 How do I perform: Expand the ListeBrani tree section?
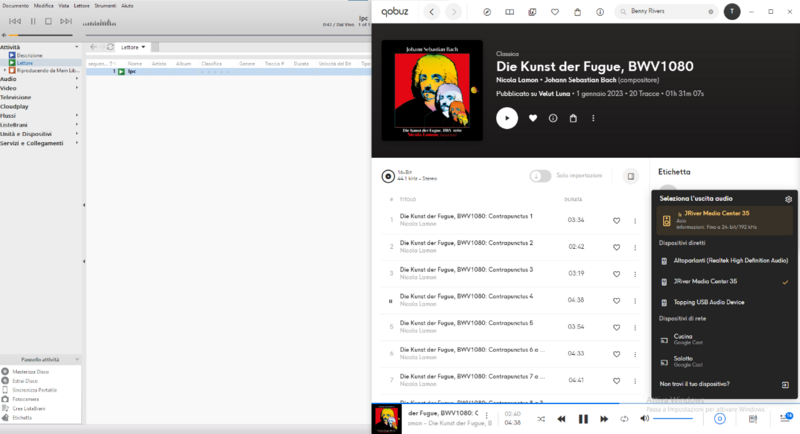click(x=77, y=124)
